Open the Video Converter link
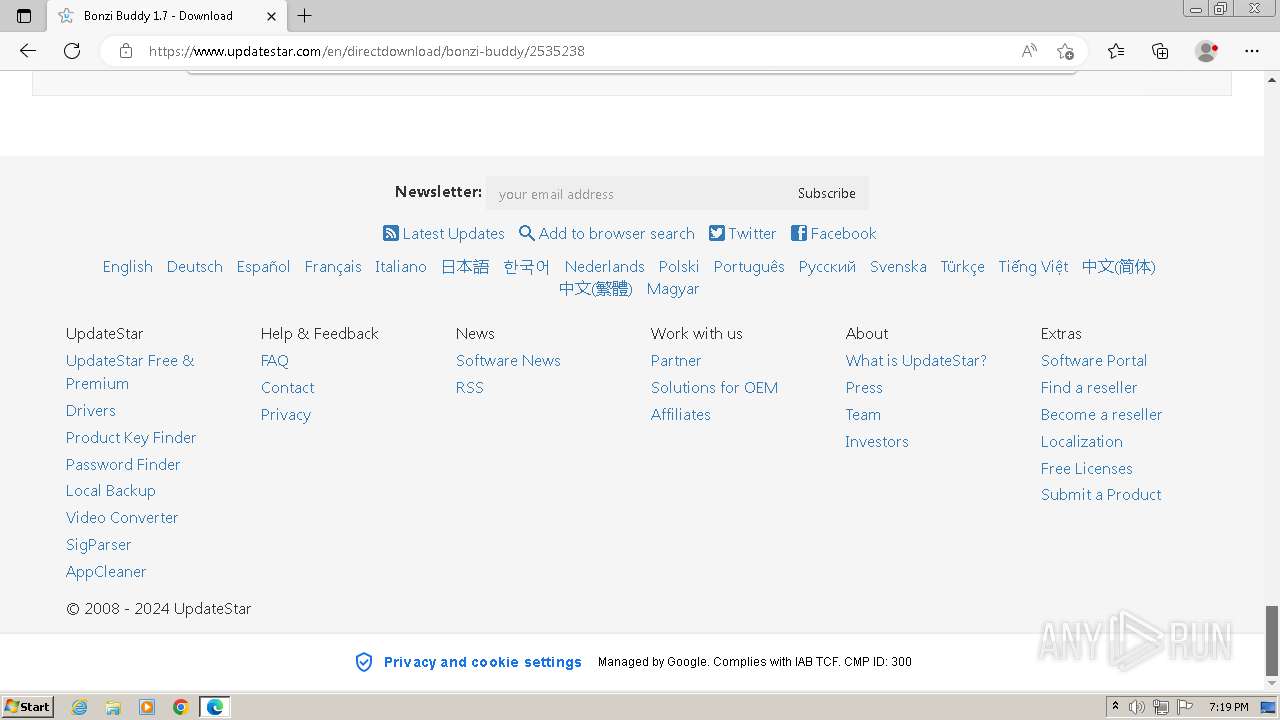 122,517
